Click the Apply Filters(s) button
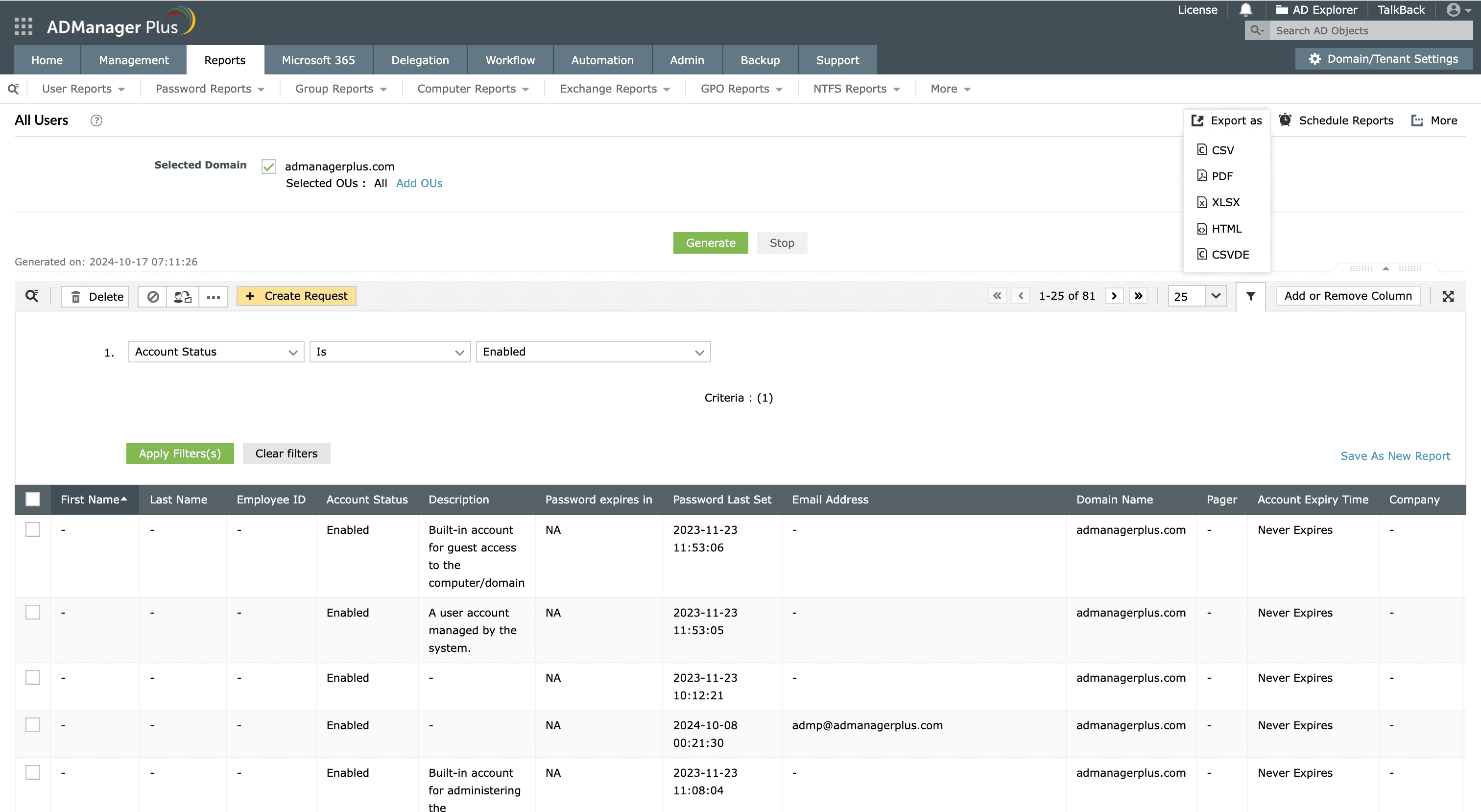The image size is (1481, 812). (179, 454)
